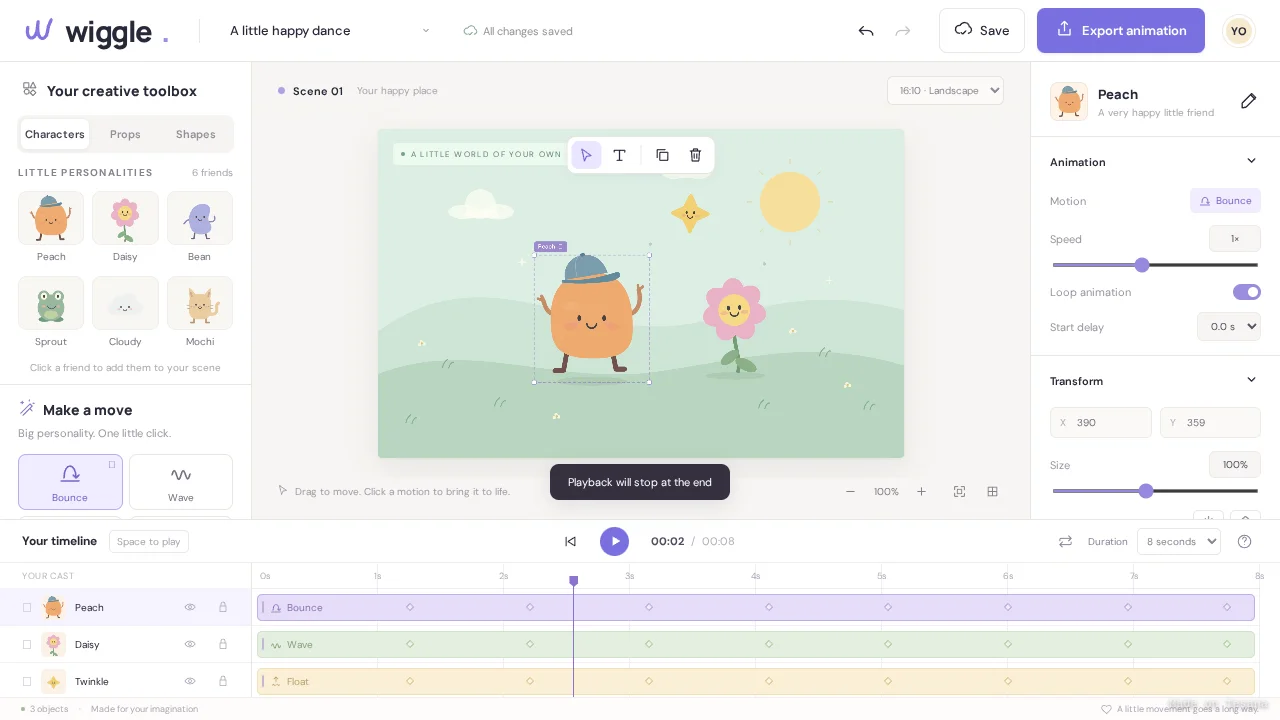Switch to the Characters tab
Image resolution: width=1280 pixels, height=720 pixels.
55,134
